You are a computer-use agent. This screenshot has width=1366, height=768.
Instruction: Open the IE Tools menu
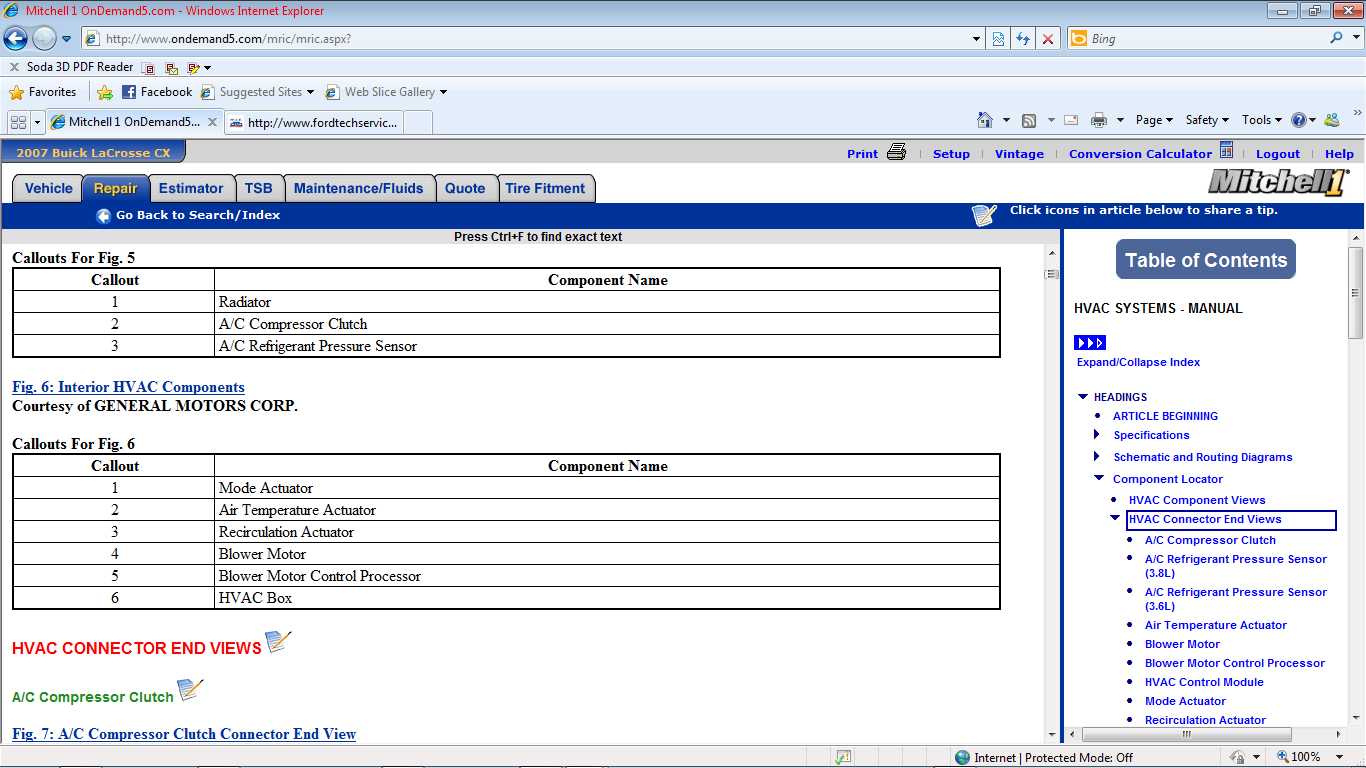click(x=1262, y=120)
